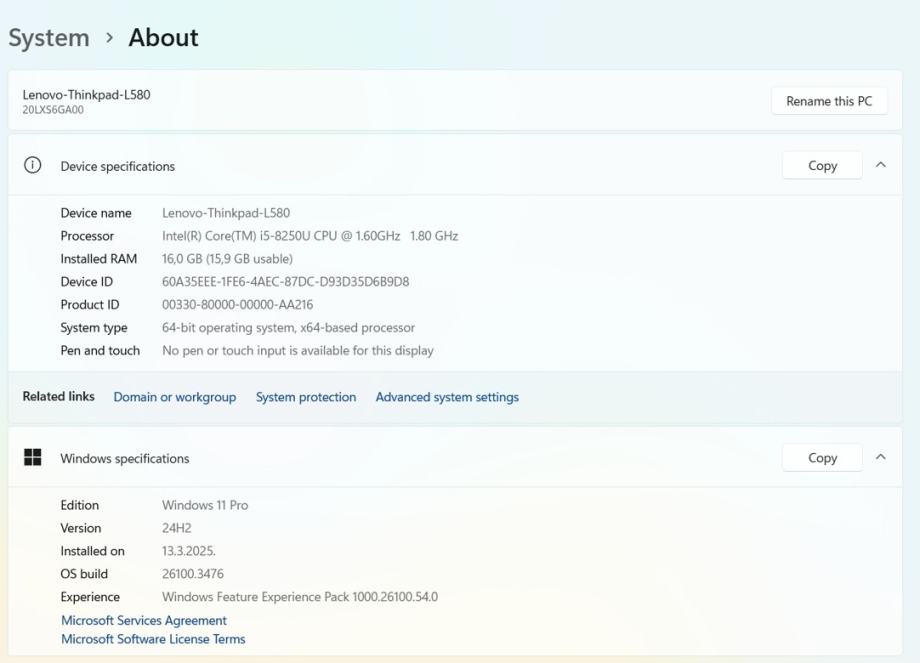Click the About page heading
Viewport: 920px width, 663px height.
click(x=163, y=38)
